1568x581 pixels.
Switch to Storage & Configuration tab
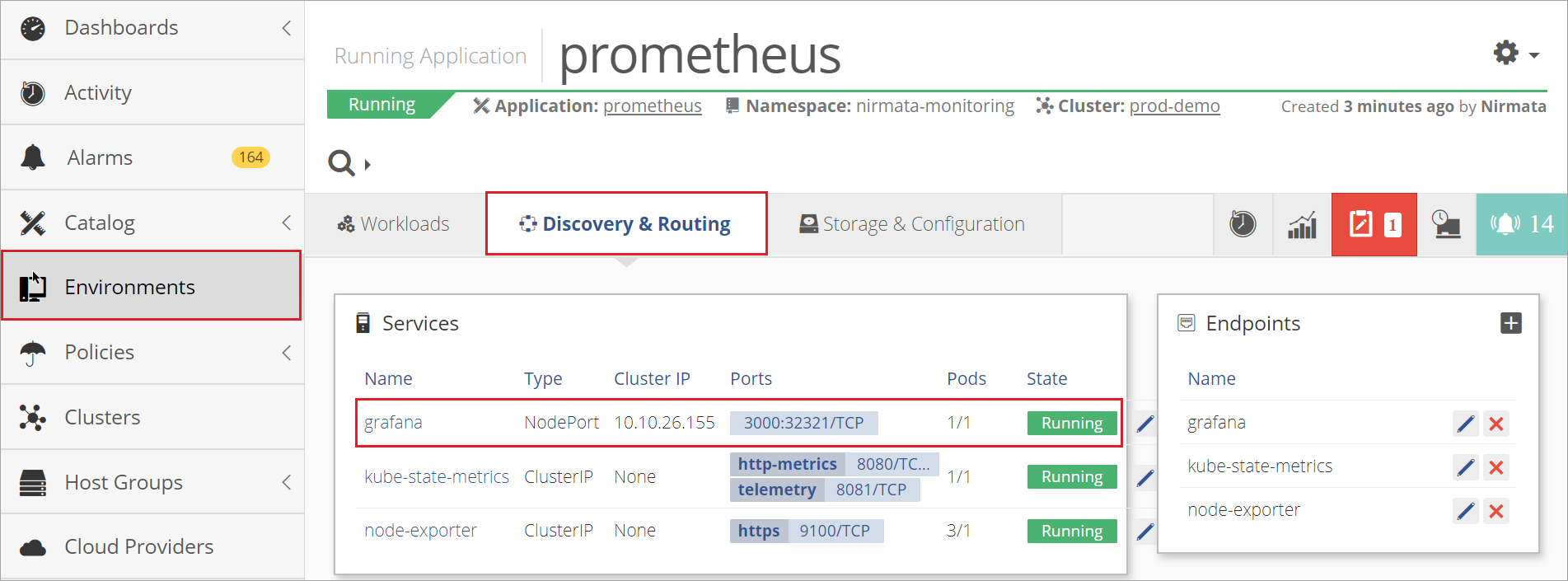click(913, 224)
